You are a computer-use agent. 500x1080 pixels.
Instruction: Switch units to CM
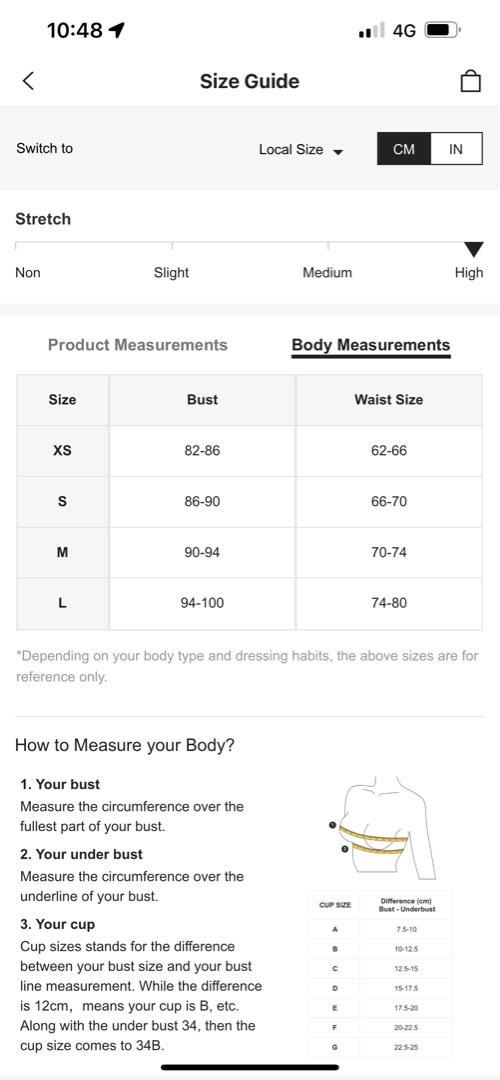404,149
